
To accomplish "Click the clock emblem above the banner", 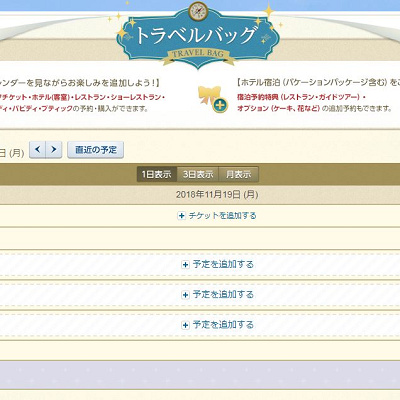I will [x=198, y=10].
